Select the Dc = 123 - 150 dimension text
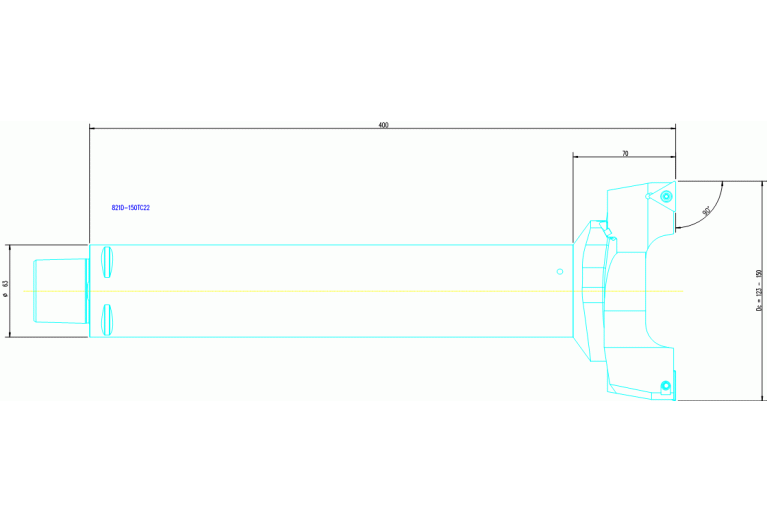Screen dimensions: 767x523 point(759,291)
